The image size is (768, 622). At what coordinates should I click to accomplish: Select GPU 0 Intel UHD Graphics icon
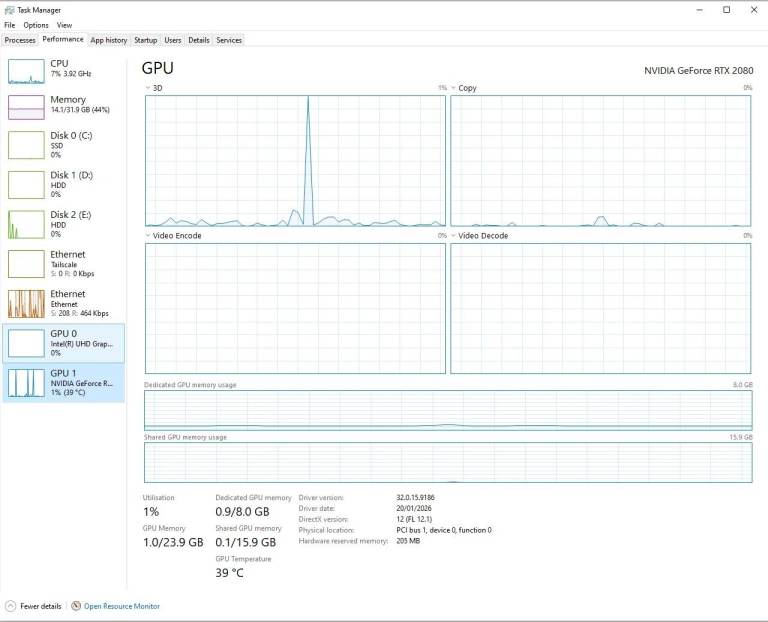point(26,343)
